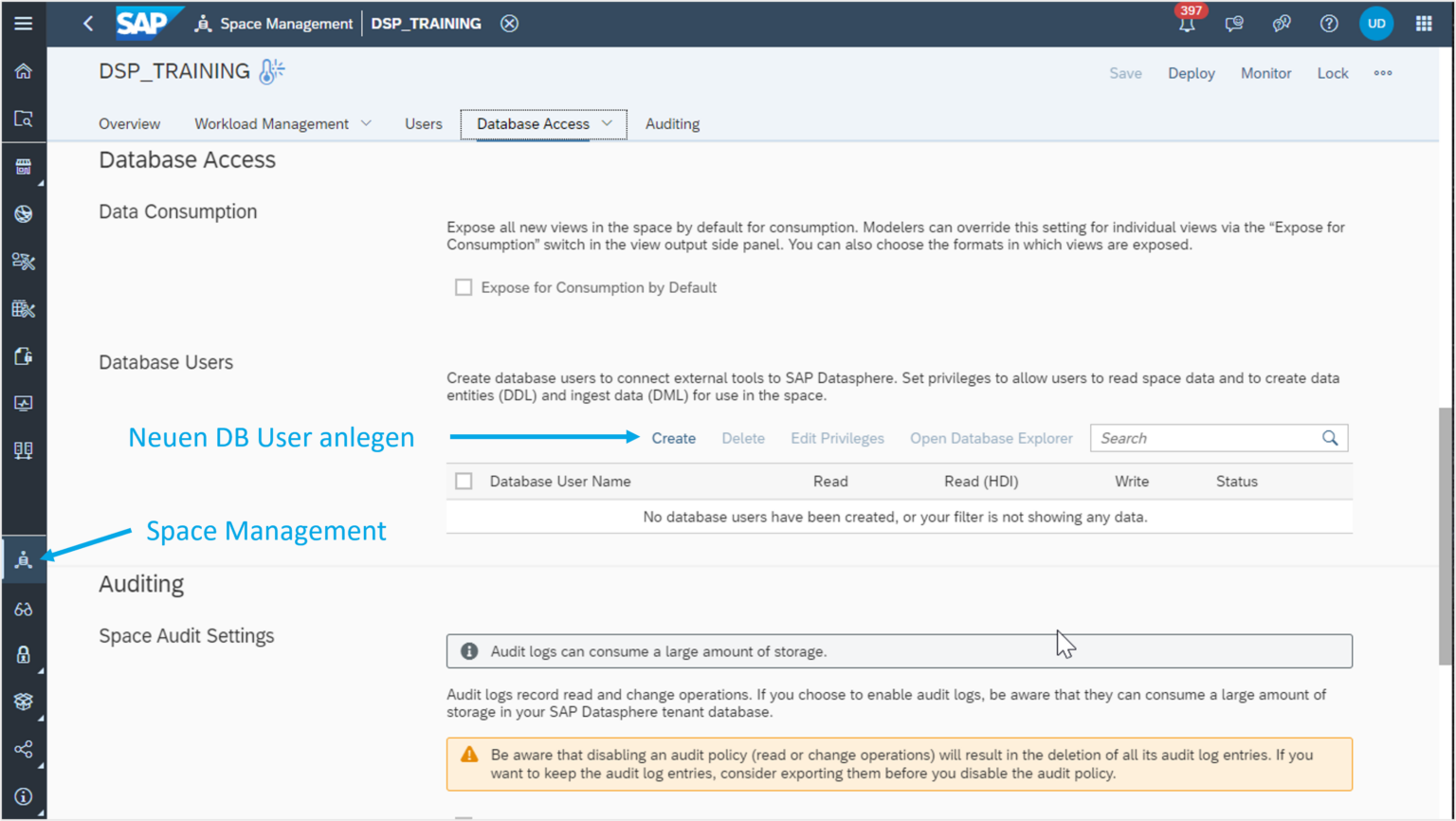Screen dimensions: 1456x821
Task: Open the Home icon in the sidebar
Action: point(24,70)
